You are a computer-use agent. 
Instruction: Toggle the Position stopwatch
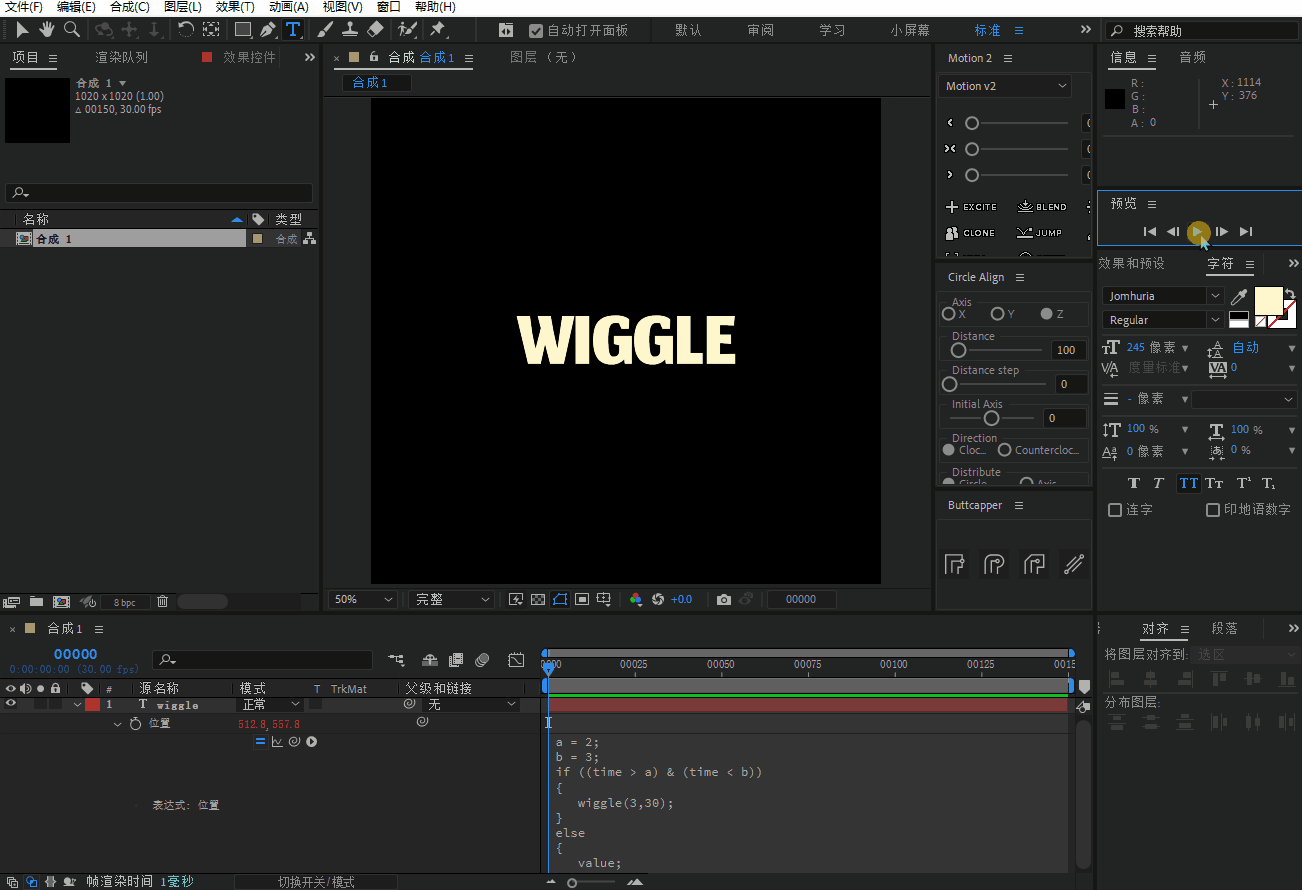(x=136, y=723)
